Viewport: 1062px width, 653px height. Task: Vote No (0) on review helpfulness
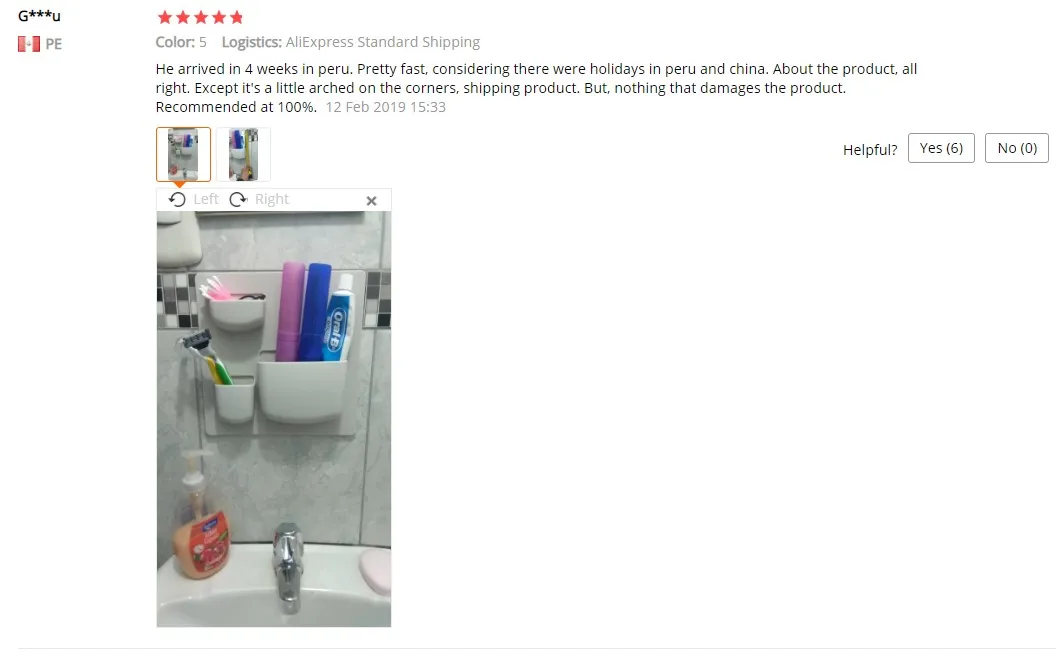pyautogui.click(x=1017, y=148)
